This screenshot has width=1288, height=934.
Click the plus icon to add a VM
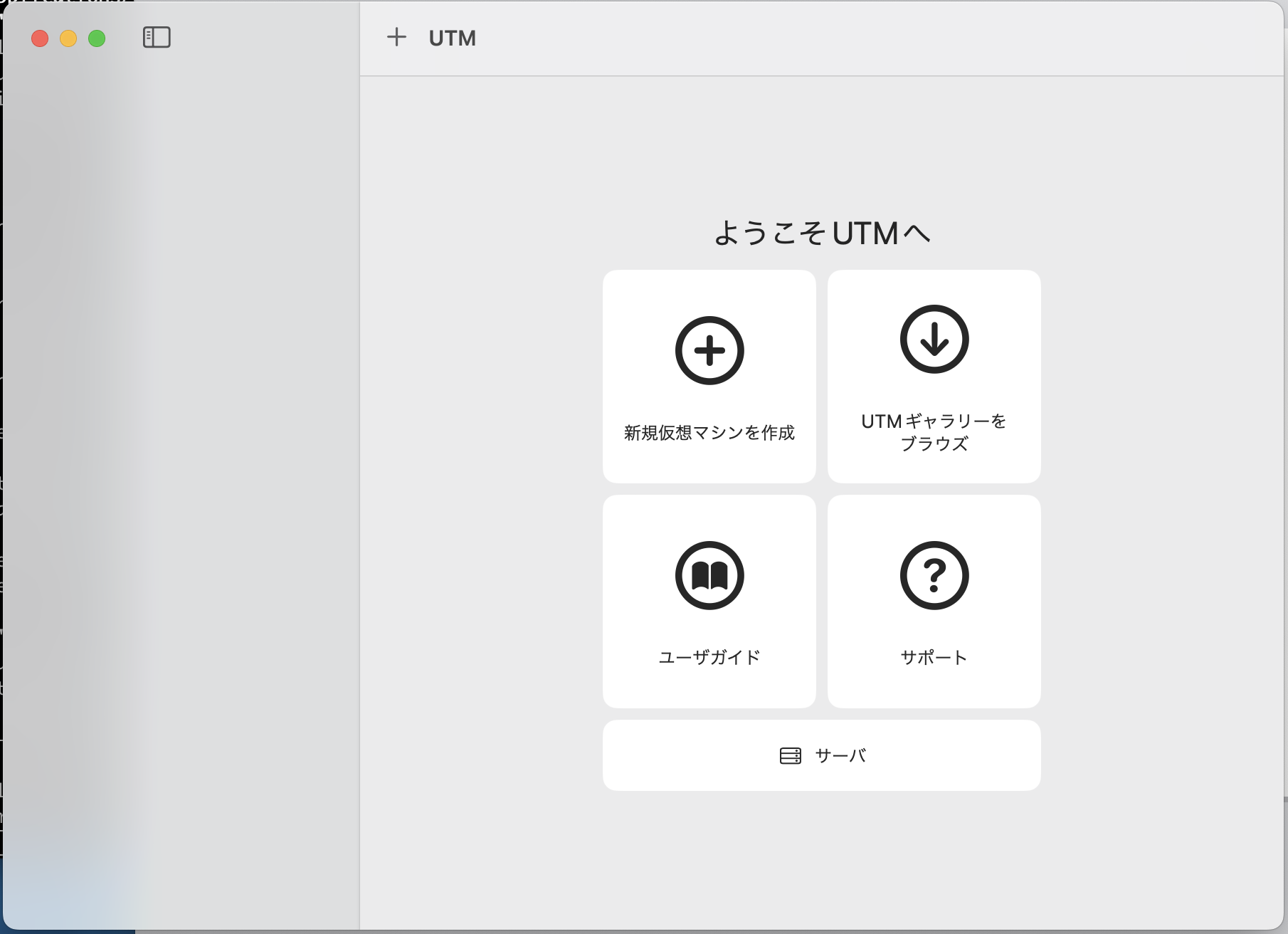[x=396, y=37]
